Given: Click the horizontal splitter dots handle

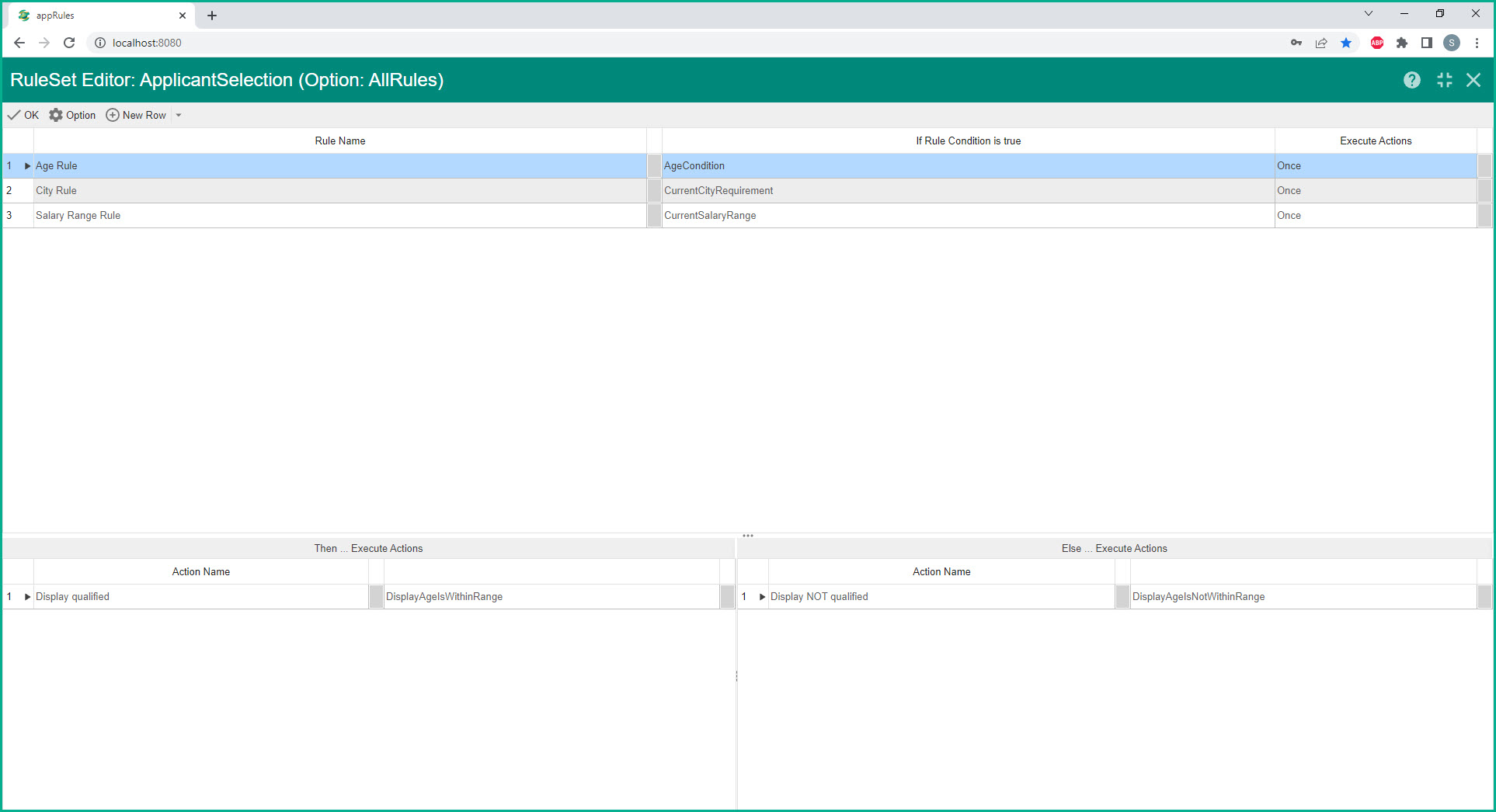Looking at the screenshot, I should (748, 536).
